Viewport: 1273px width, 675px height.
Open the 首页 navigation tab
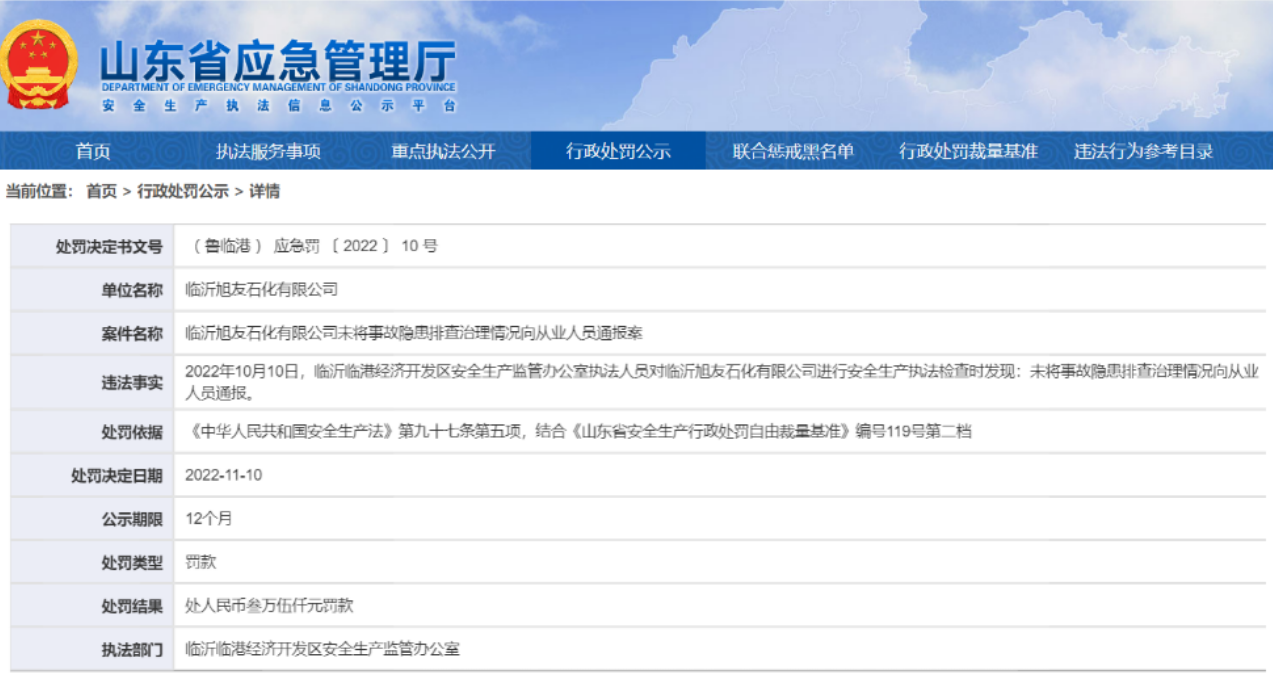pyautogui.click(x=93, y=151)
